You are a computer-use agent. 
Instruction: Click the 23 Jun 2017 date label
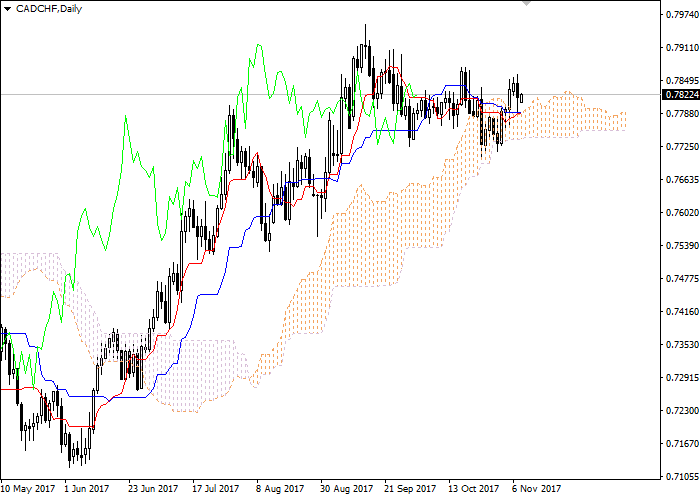coord(154,489)
